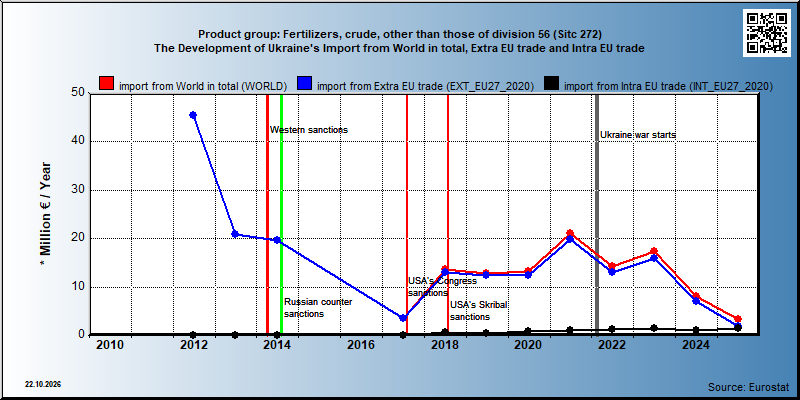Select legend text 'import from World in total (WORLD)'
Viewport: 800px width, 400px height.
(x=203, y=86)
